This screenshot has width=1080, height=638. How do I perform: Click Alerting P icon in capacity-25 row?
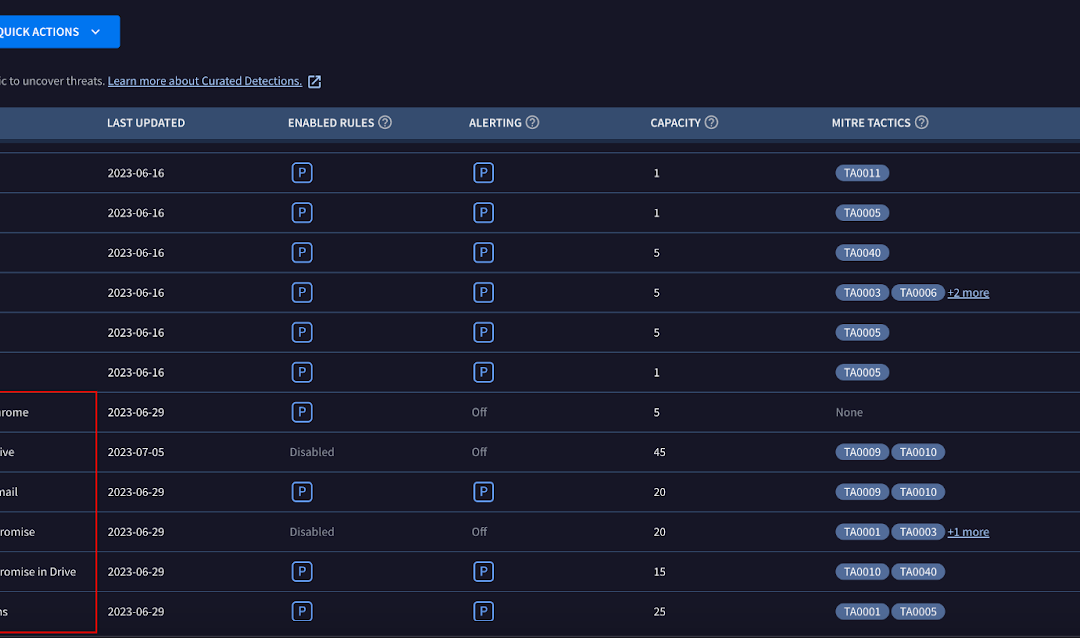484,612
